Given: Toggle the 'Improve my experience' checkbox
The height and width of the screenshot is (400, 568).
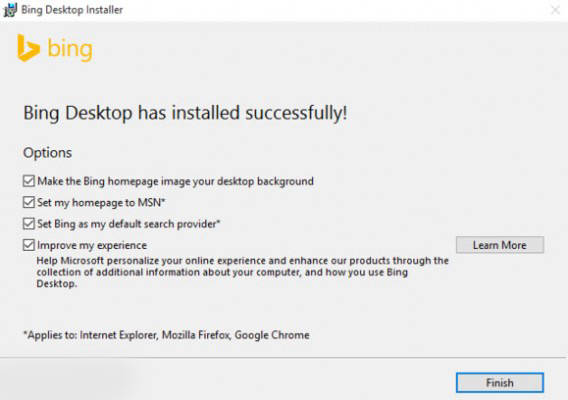Looking at the screenshot, I should (29, 245).
